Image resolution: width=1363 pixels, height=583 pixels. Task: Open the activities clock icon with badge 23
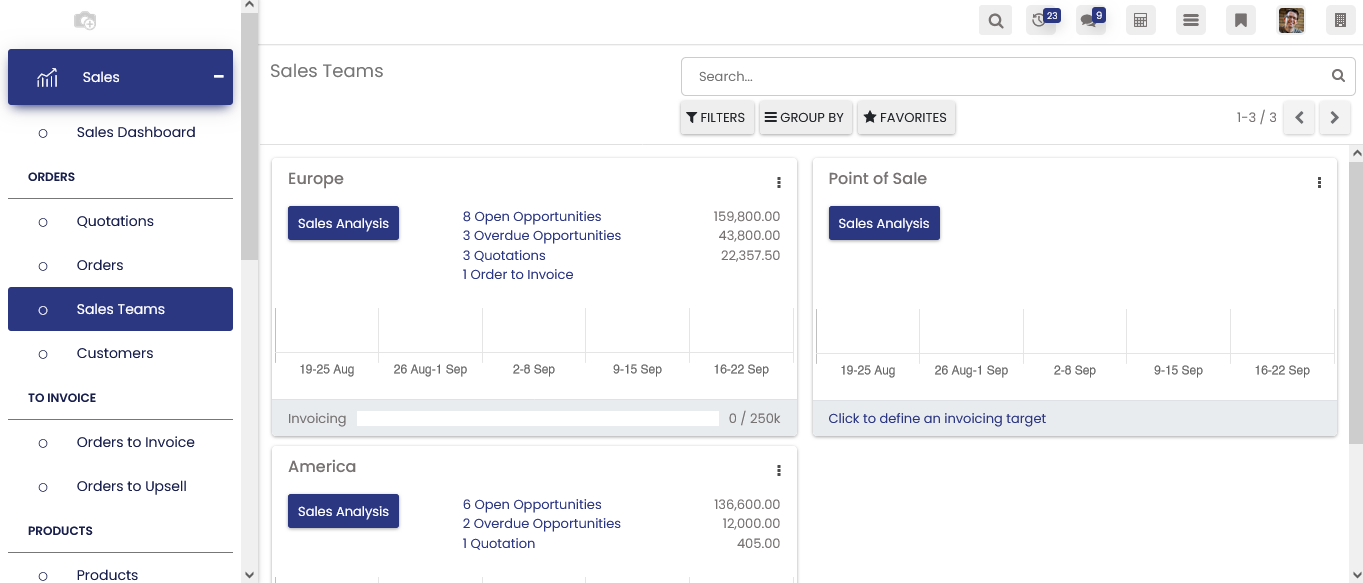click(1041, 20)
